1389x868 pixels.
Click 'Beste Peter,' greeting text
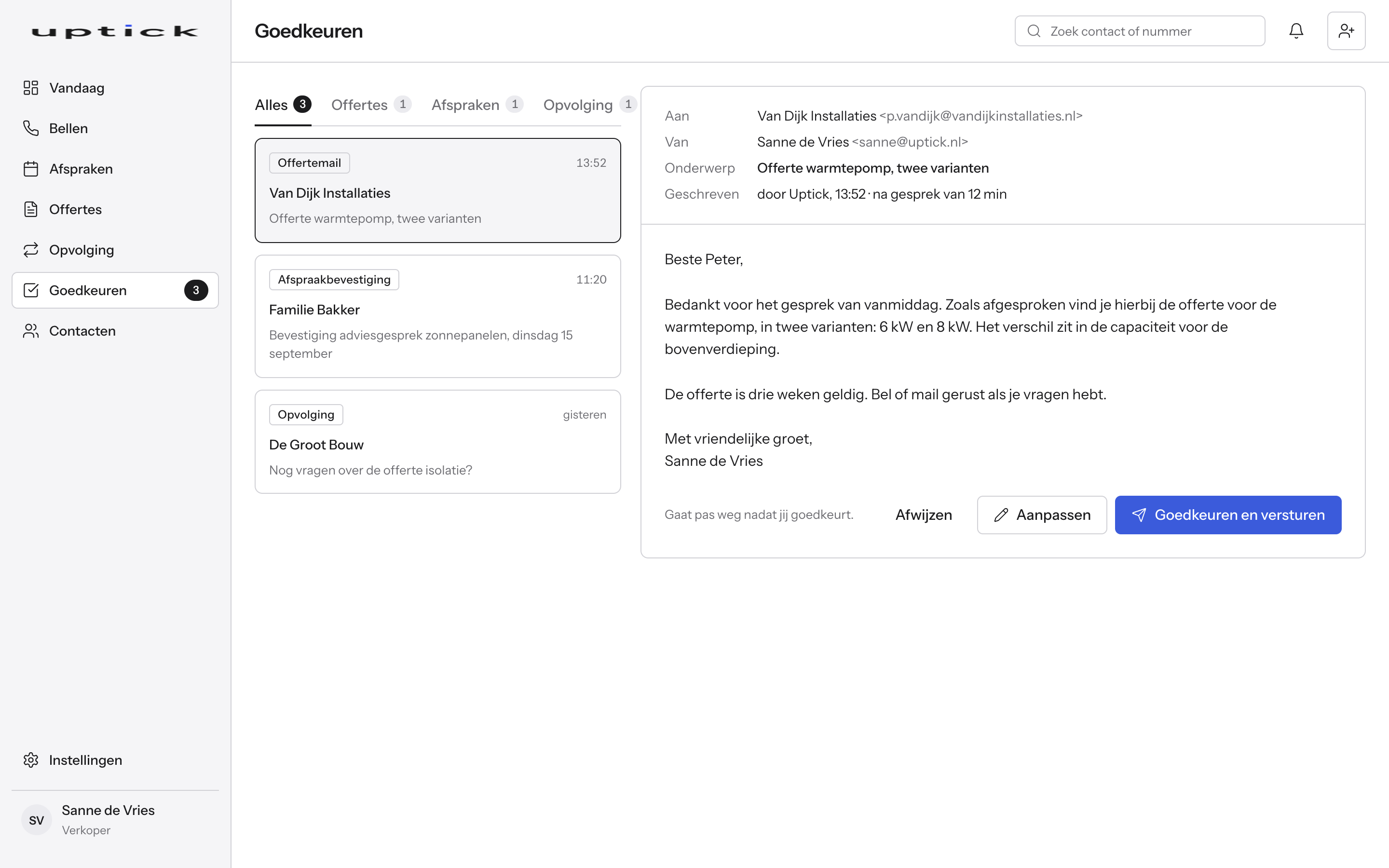704,259
